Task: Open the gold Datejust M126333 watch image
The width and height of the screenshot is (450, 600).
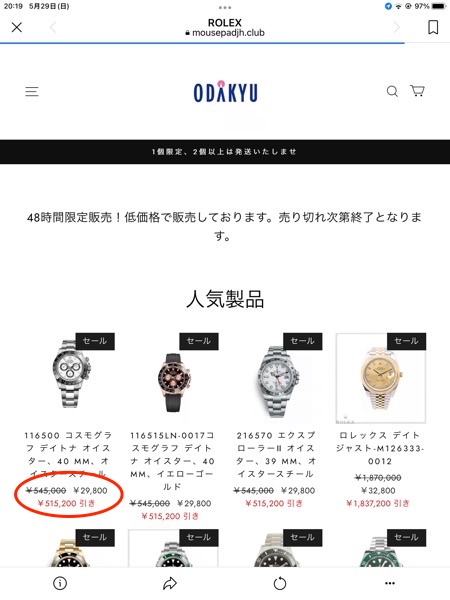Action: (x=381, y=378)
